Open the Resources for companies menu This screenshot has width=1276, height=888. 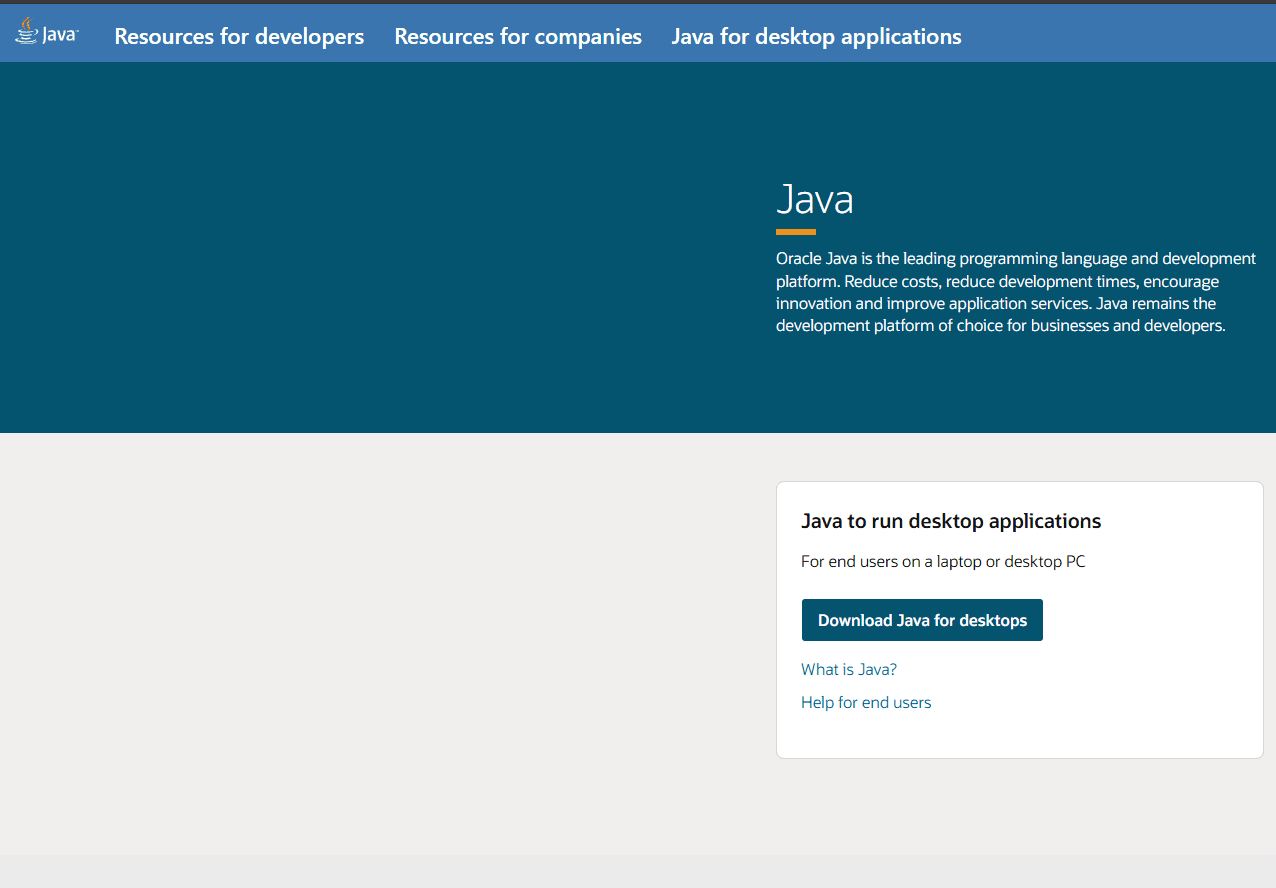tap(518, 37)
